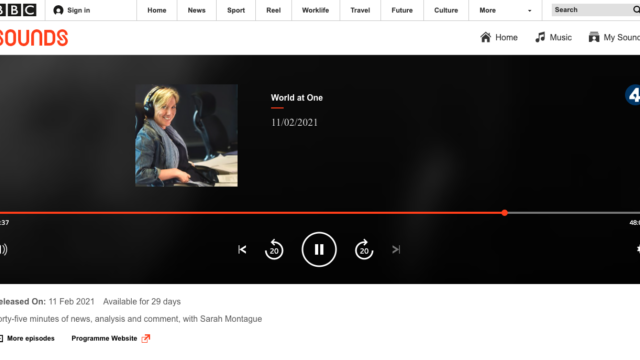Click the World at One episode artwork
The width and height of the screenshot is (640, 360).
point(187,136)
